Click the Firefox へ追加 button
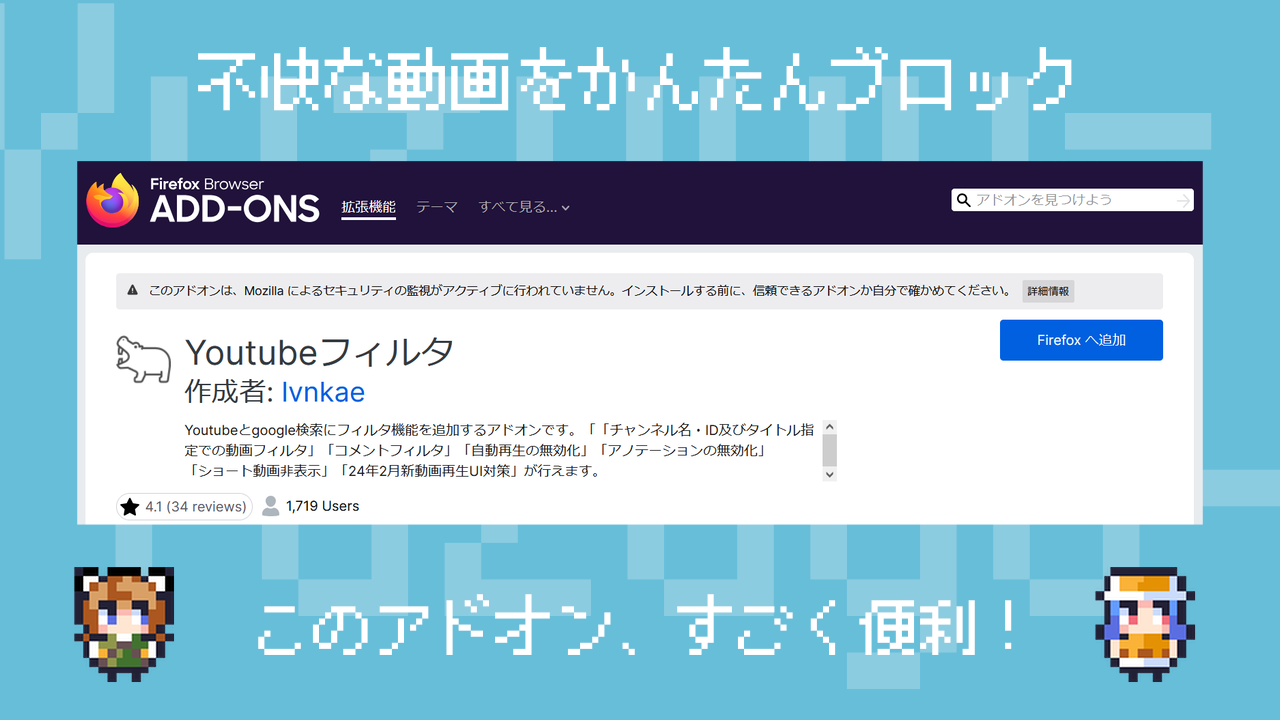Viewport: 1280px width, 720px height. (x=1081, y=340)
